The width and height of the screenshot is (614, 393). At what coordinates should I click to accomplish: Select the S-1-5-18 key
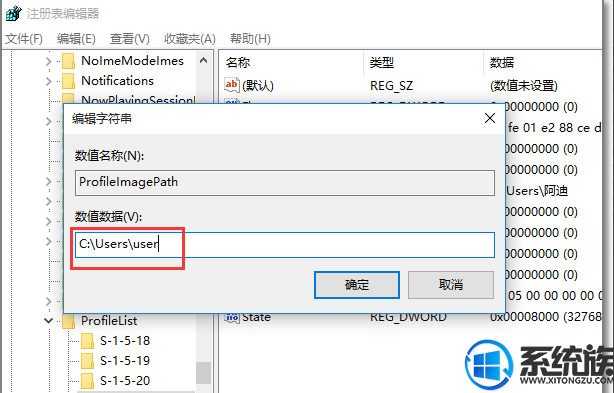pos(125,341)
